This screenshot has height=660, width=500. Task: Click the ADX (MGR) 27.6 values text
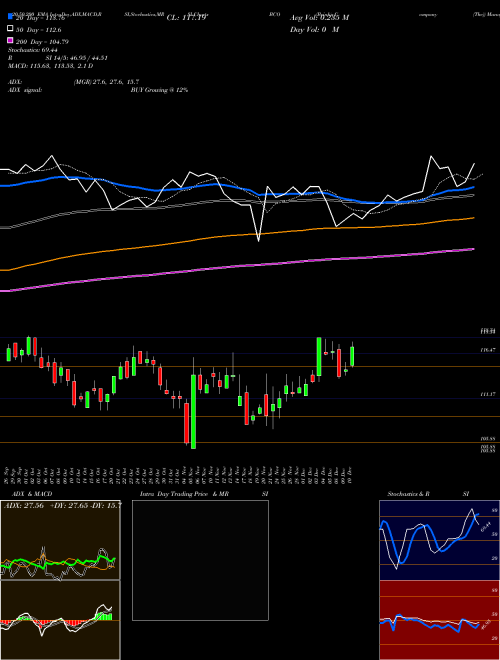106,82
